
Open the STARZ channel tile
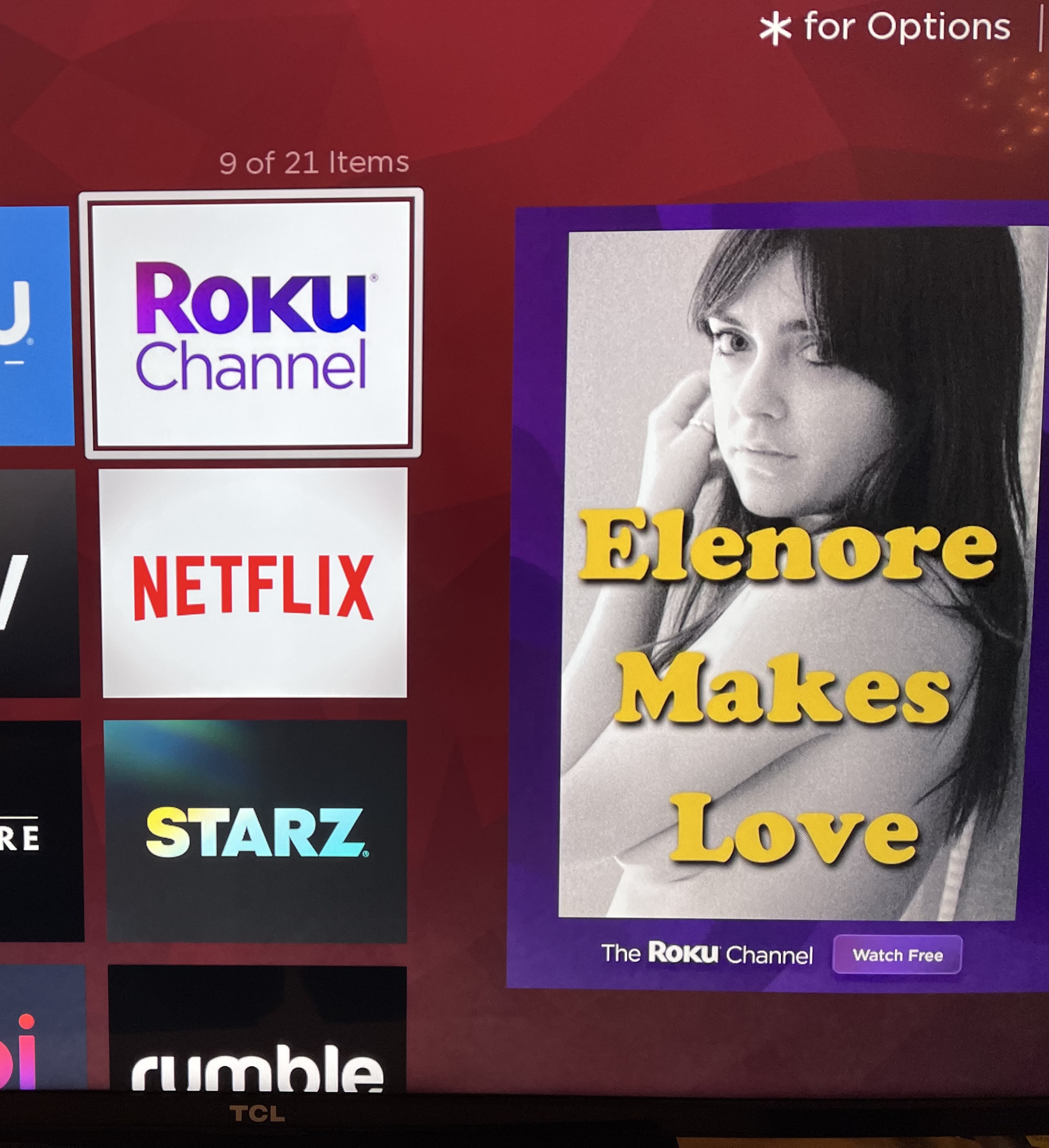click(256, 831)
